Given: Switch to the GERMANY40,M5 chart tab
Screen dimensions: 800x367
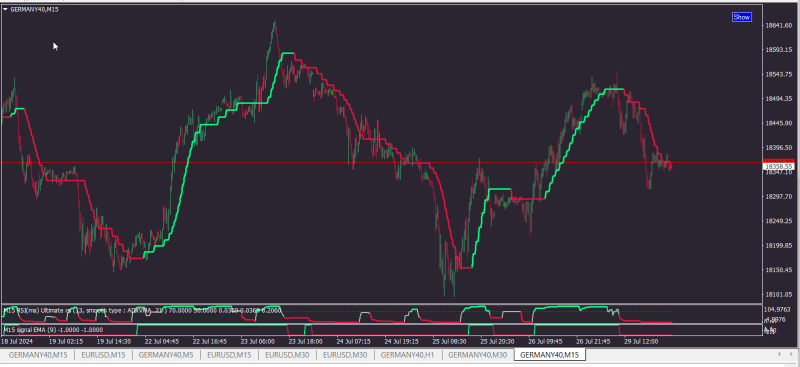Looking at the screenshot, I should click(166, 354).
